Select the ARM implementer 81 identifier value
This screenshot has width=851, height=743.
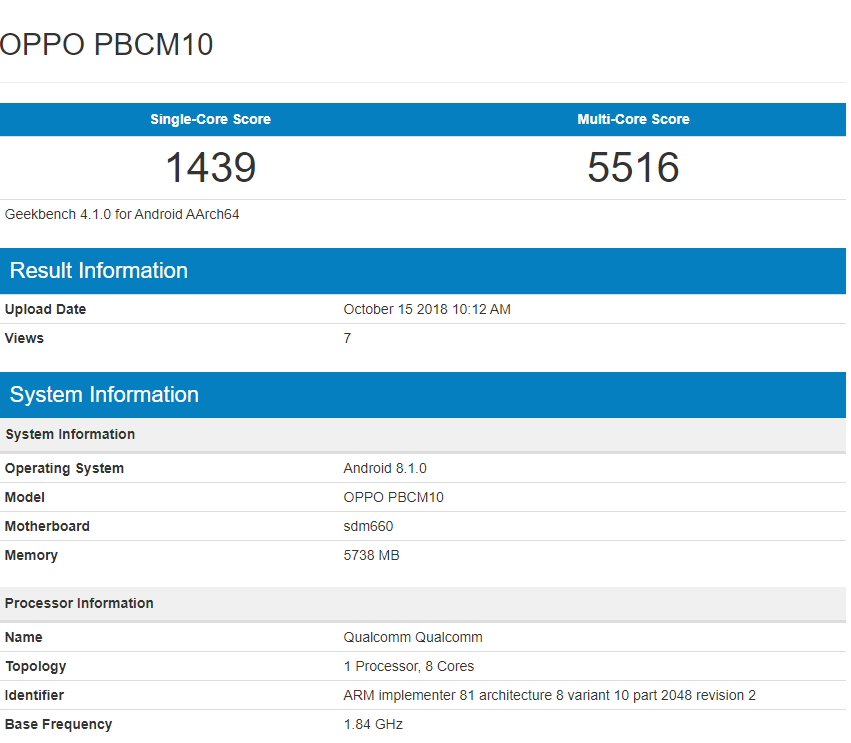coord(550,695)
